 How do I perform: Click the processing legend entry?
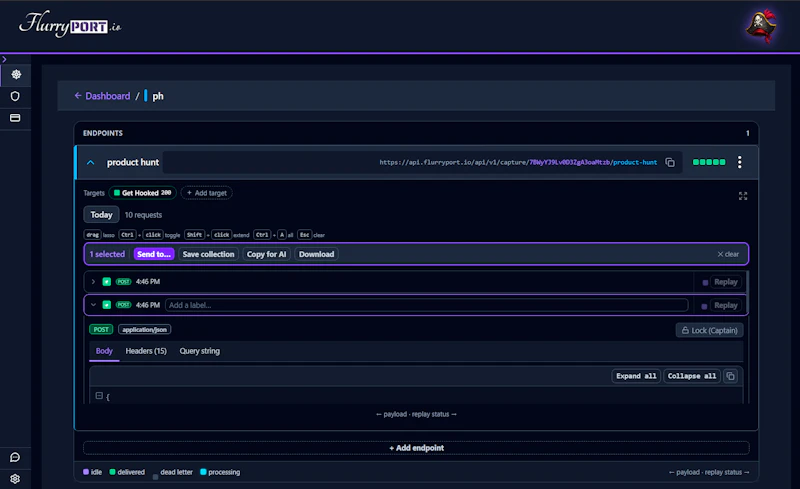220,472
